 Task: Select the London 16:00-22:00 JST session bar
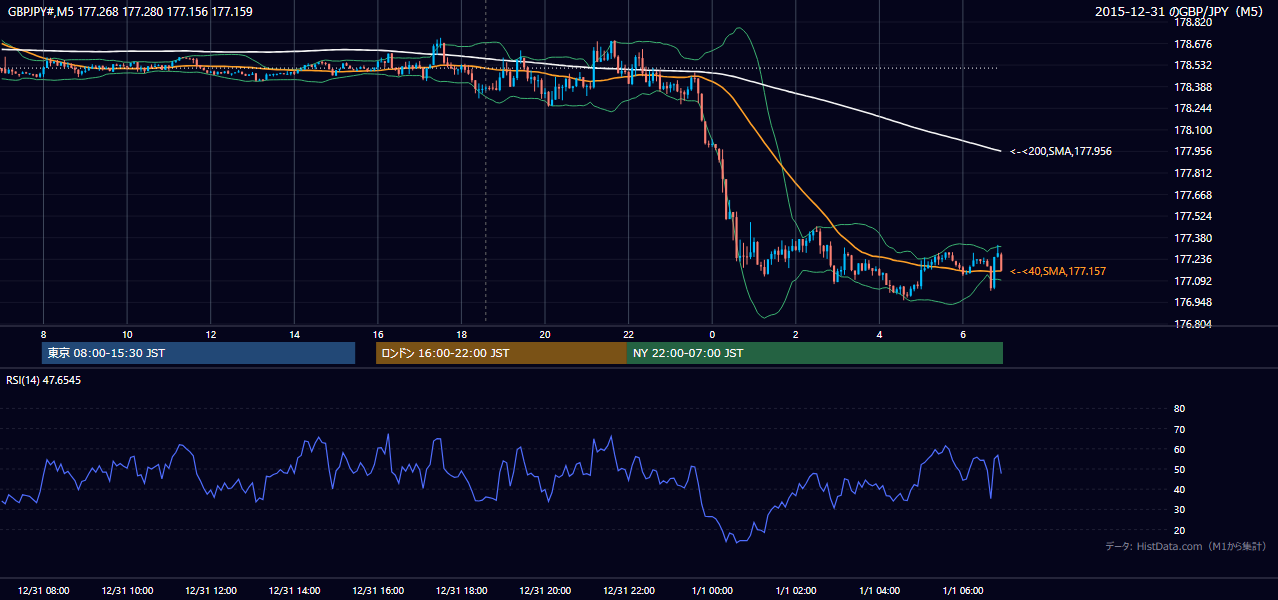point(501,353)
